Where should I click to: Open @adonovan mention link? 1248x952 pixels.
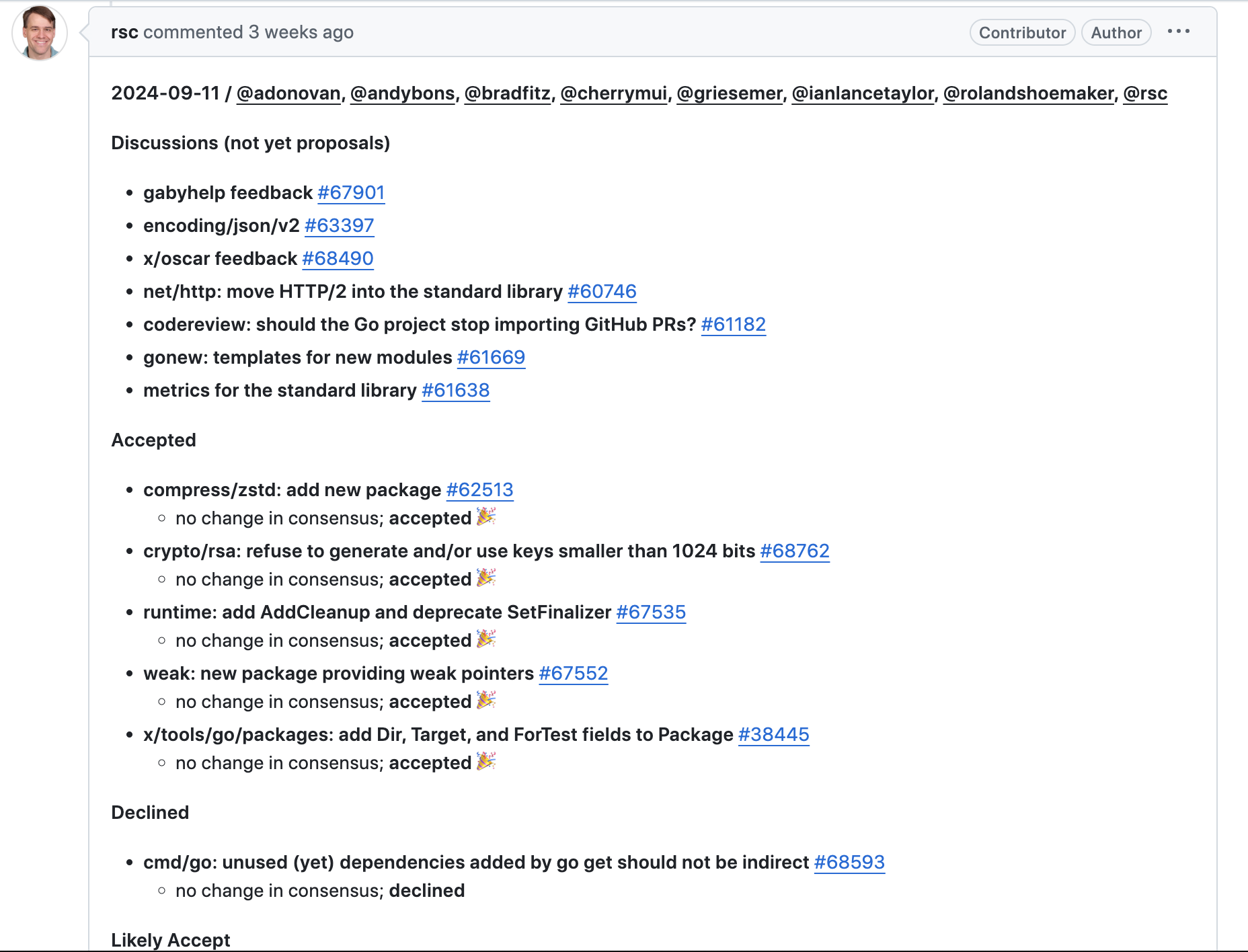(x=288, y=93)
